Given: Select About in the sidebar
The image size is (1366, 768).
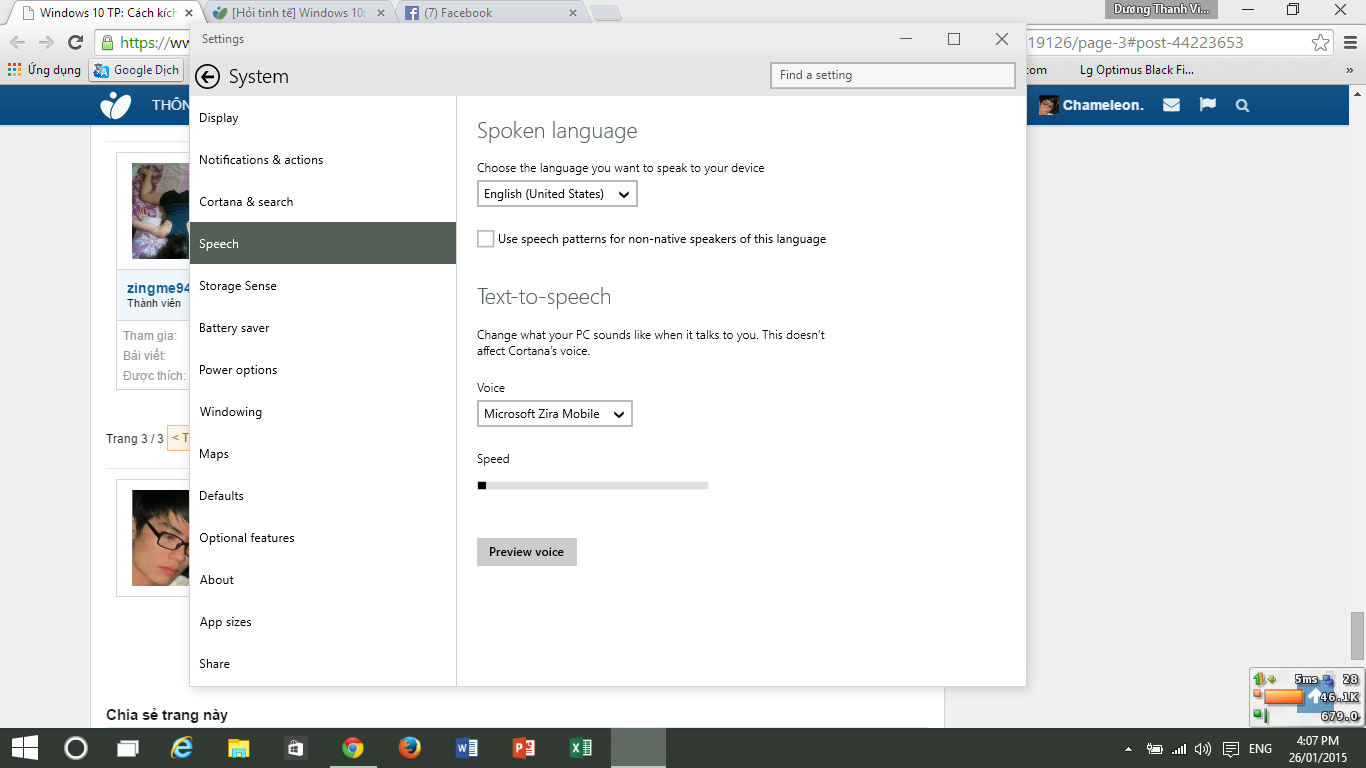Looking at the screenshot, I should click(323, 580).
